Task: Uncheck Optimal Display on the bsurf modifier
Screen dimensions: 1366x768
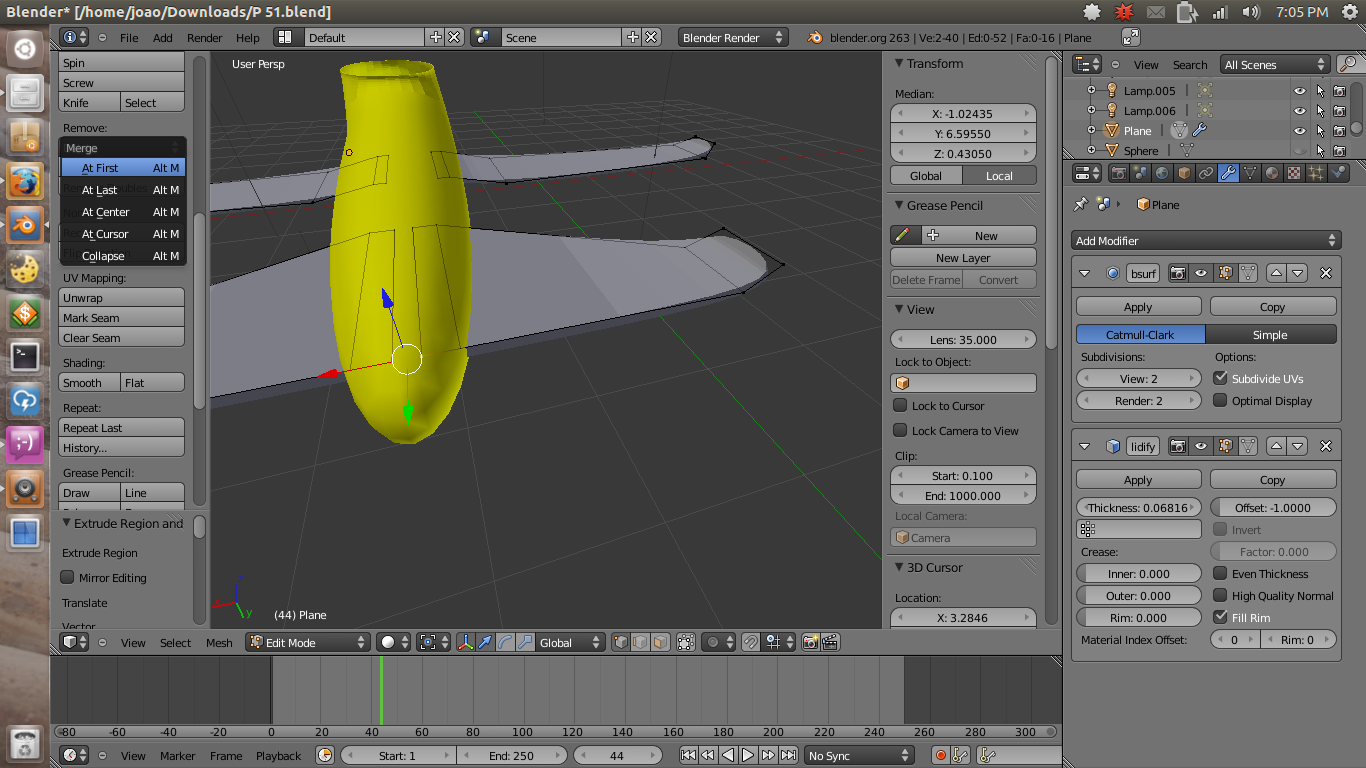Action: (x=1222, y=400)
